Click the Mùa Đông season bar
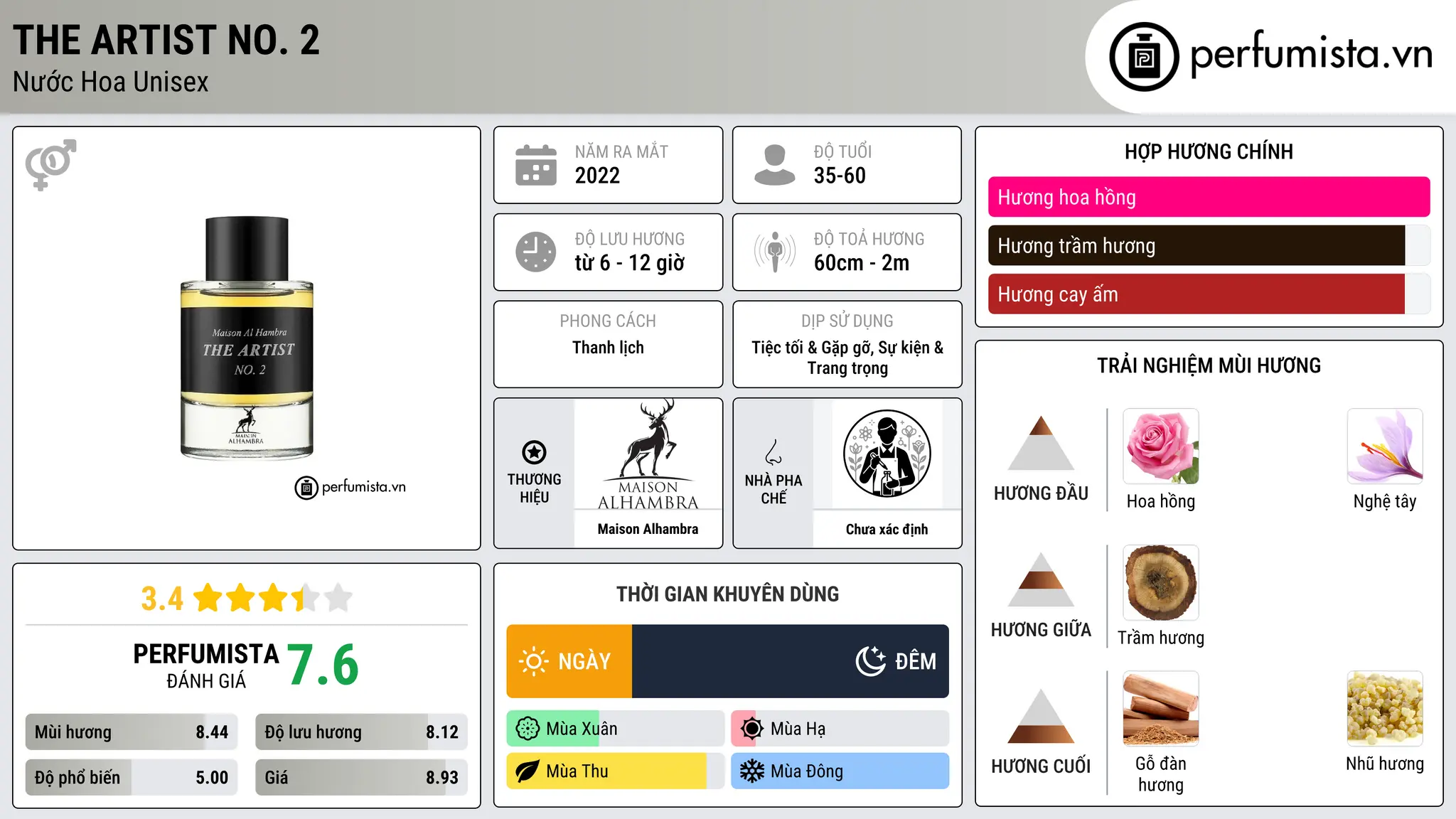This screenshot has height=819, width=1456. [840, 771]
